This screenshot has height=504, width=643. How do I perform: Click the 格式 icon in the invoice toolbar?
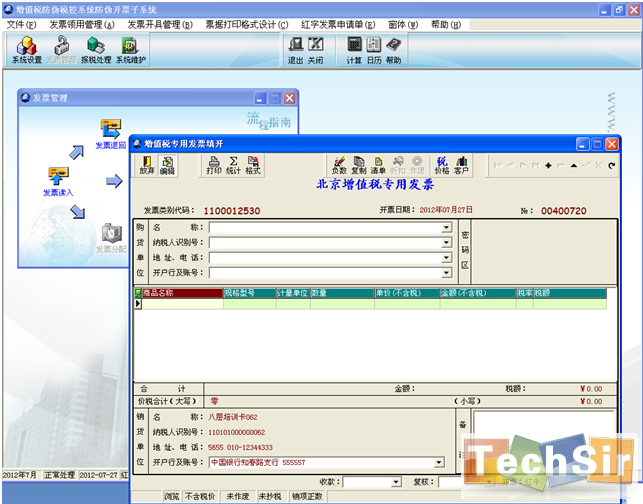coord(253,165)
